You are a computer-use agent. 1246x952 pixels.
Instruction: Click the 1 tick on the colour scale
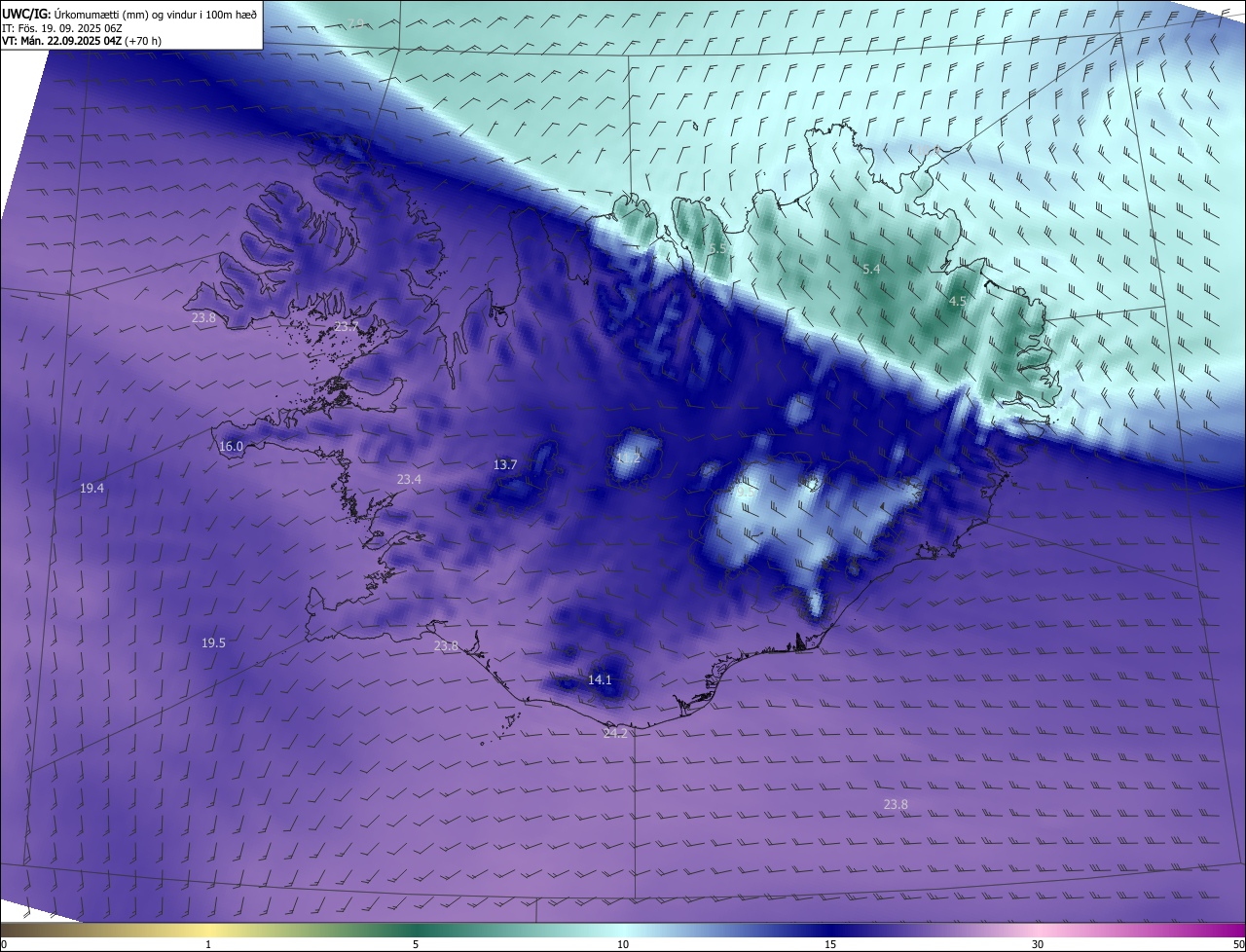209,944
